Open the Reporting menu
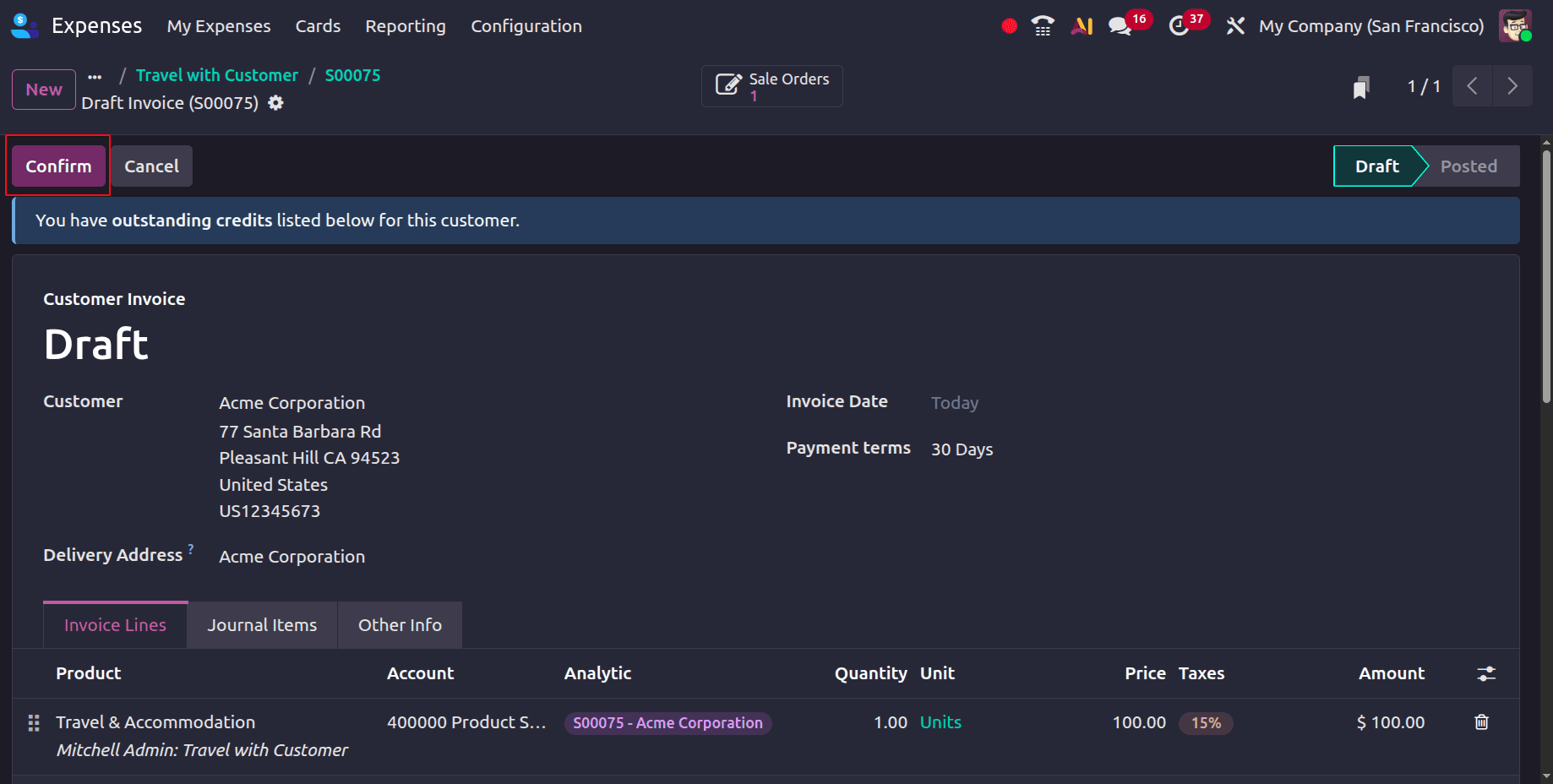This screenshot has width=1553, height=784. [x=406, y=26]
